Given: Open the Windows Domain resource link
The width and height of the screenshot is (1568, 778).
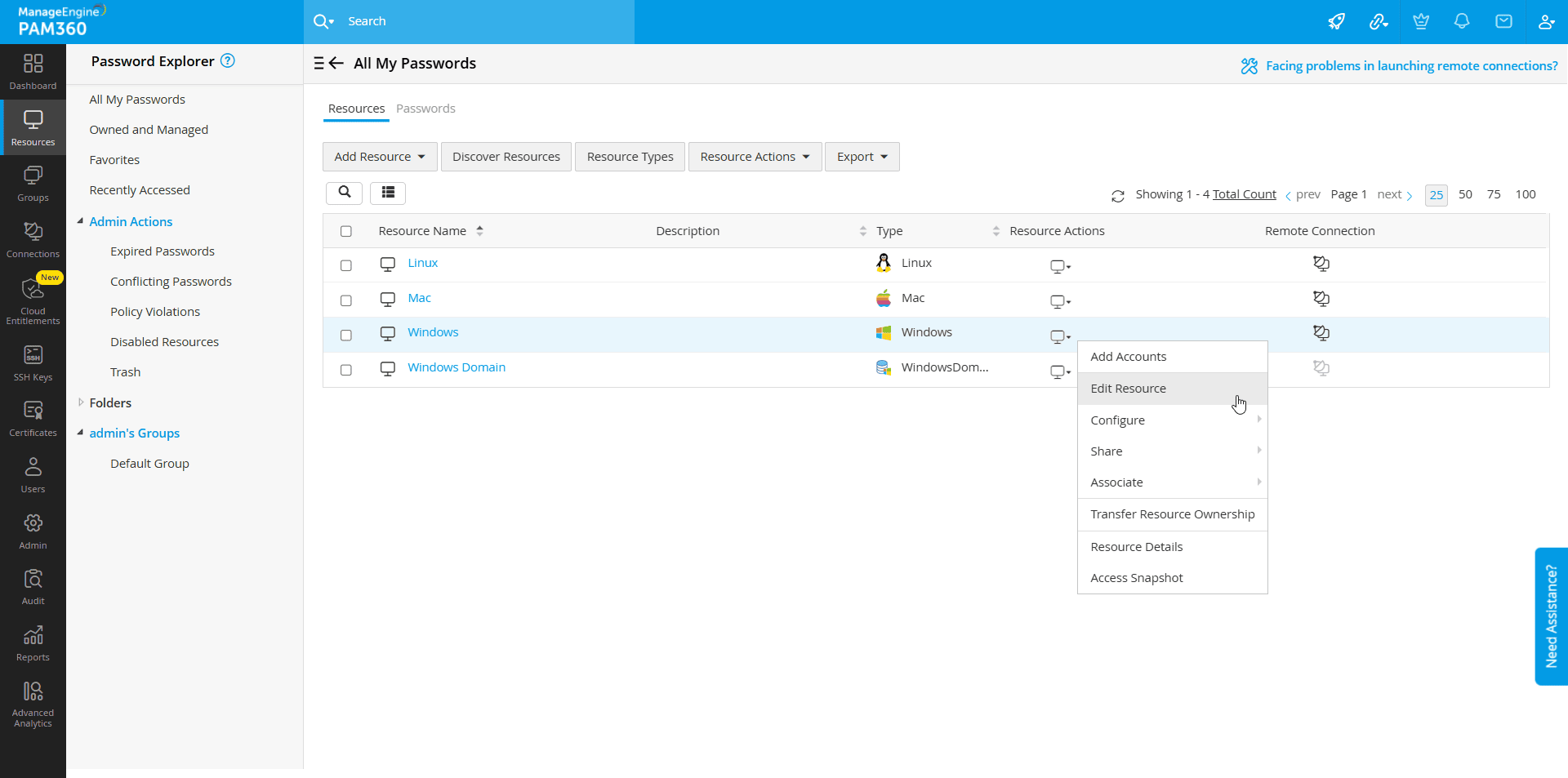Looking at the screenshot, I should pos(457,367).
